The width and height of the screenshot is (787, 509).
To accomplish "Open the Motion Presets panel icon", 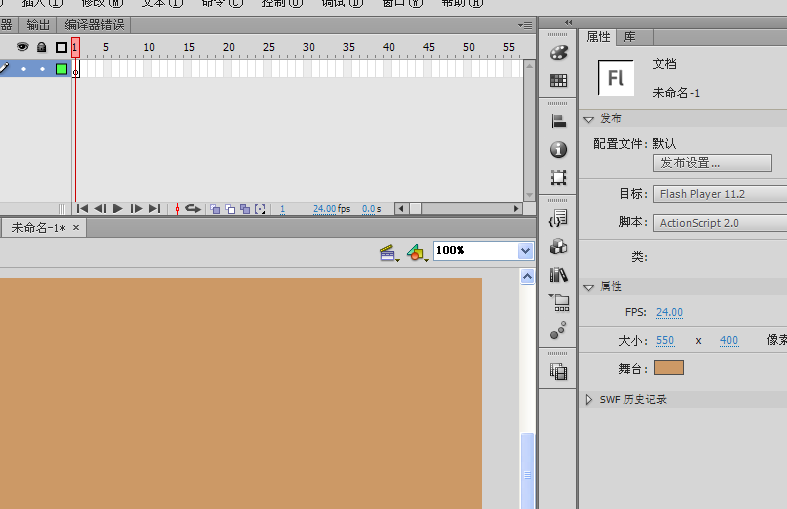I will 558,302.
